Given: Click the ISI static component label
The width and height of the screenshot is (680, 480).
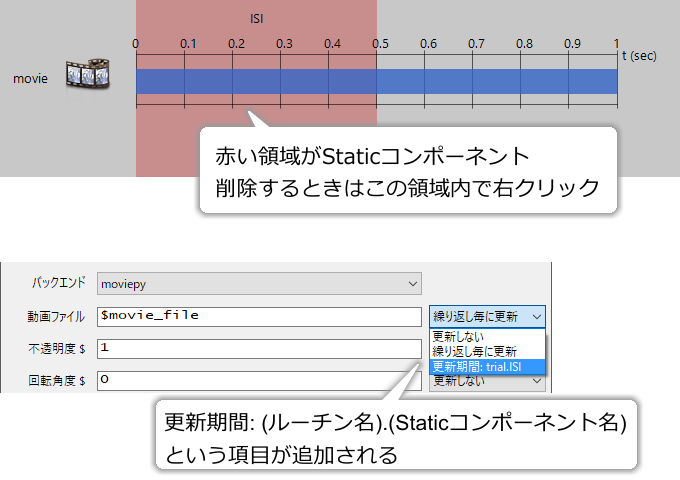Looking at the screenshot, I should click(257, 19).
